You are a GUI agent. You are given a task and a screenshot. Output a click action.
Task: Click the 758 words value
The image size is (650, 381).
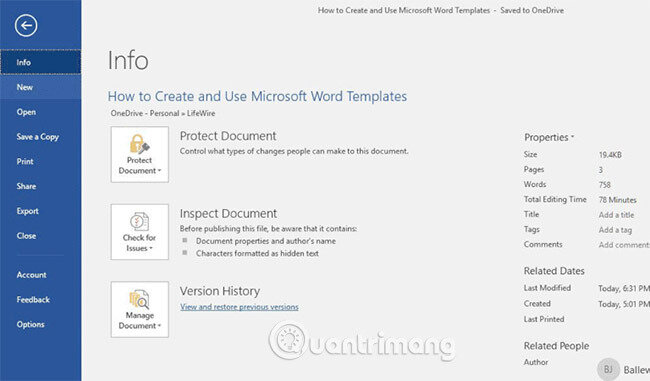click(x=604, y=185)
